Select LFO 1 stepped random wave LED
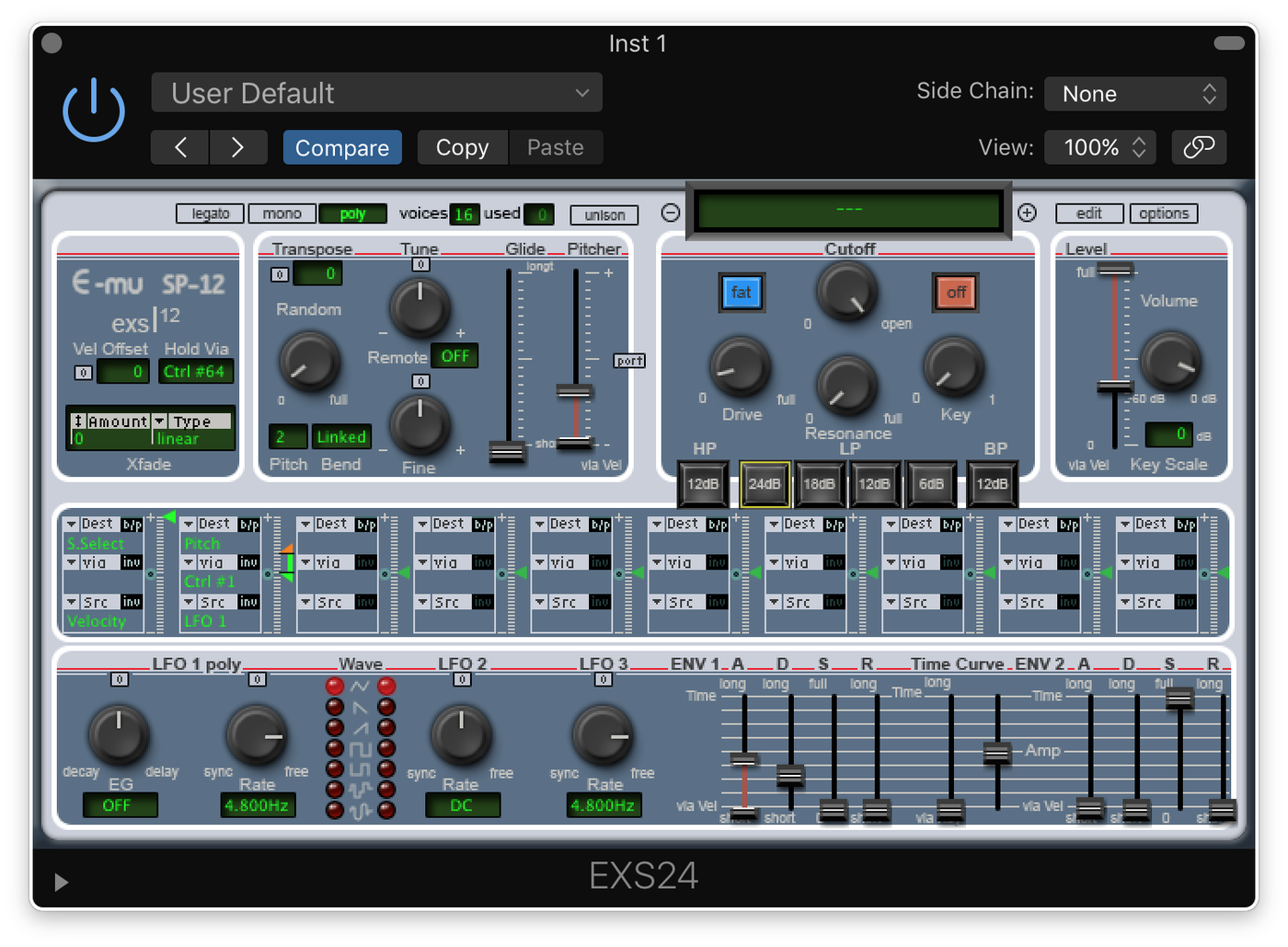This screenshot has height=947, width=1288. point(335,790)
